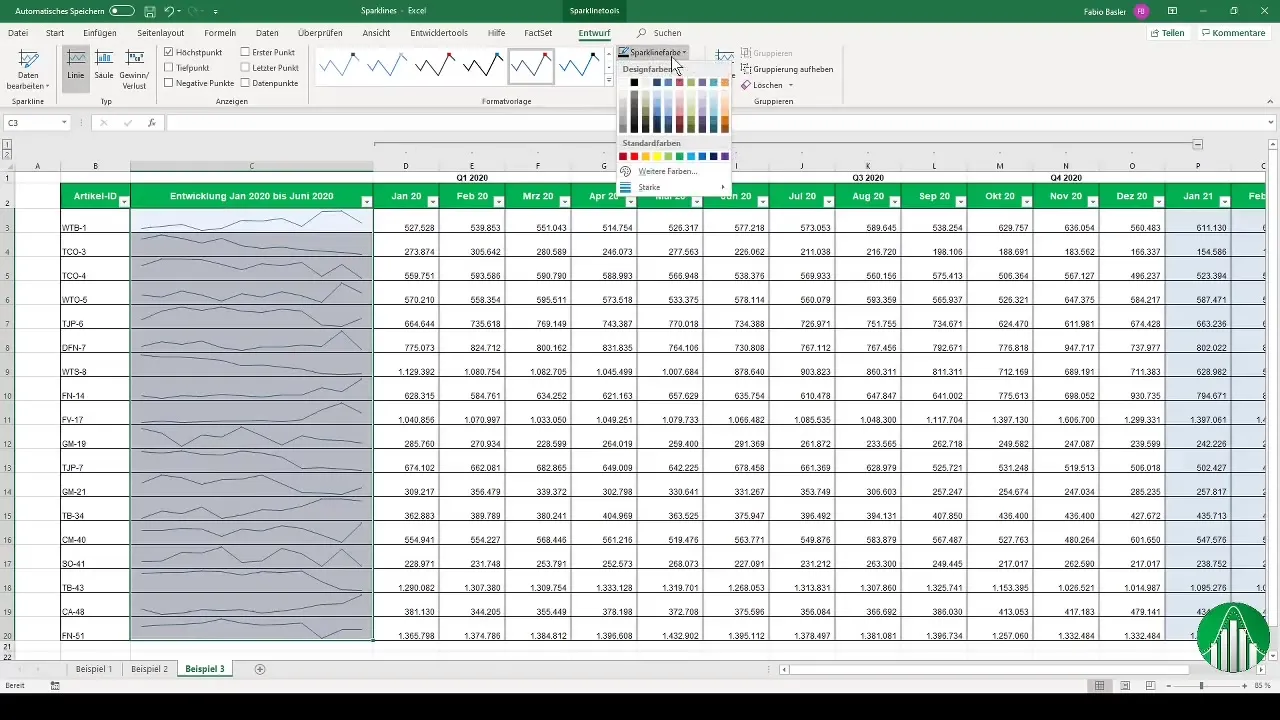Open Feb 20 column filter dropdown
Image resolution: width=1280 pixels, height=720 pixels.
tap(498, 201)
